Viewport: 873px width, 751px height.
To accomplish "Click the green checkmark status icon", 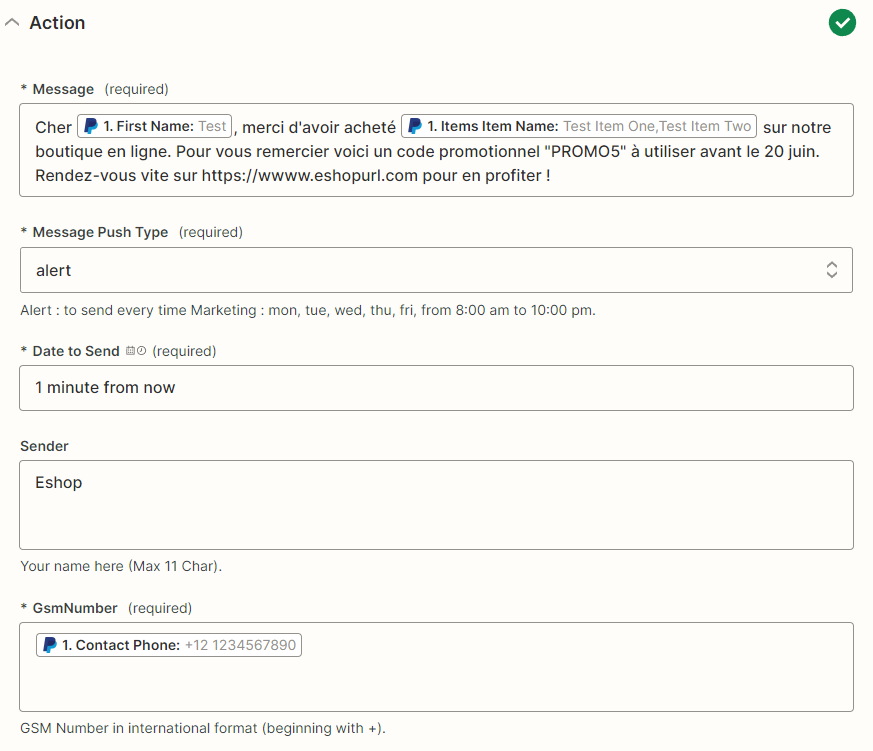I will pyautogui.click(x=842, y=23).
